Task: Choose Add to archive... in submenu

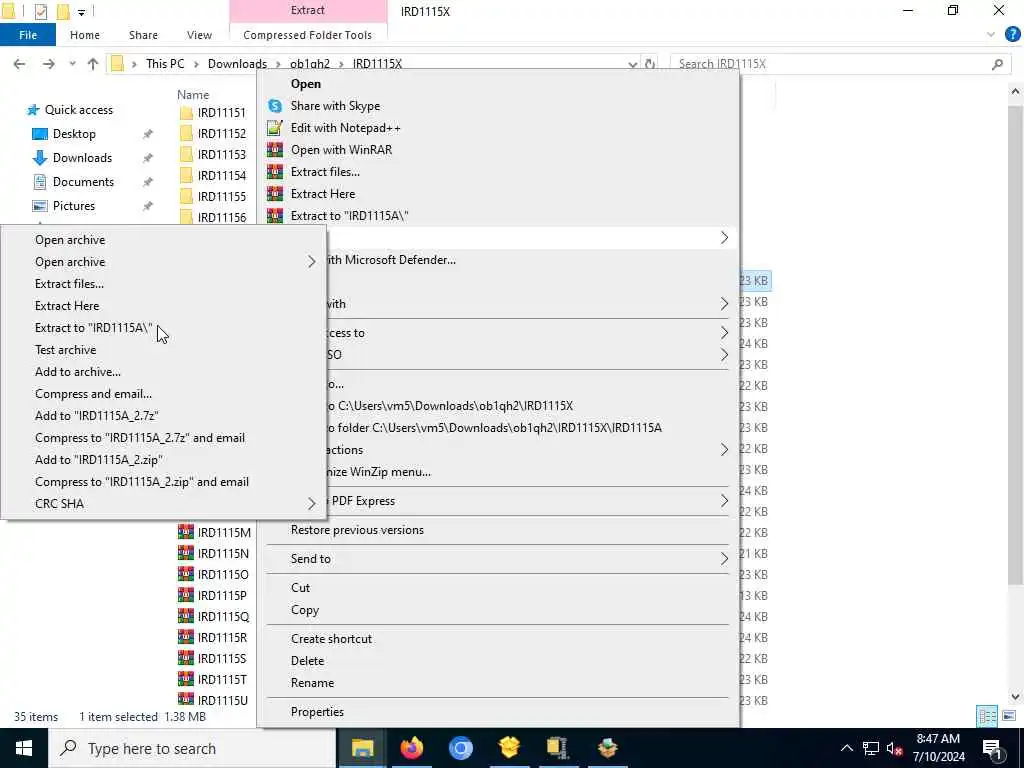Action: (x=78, y=372)
